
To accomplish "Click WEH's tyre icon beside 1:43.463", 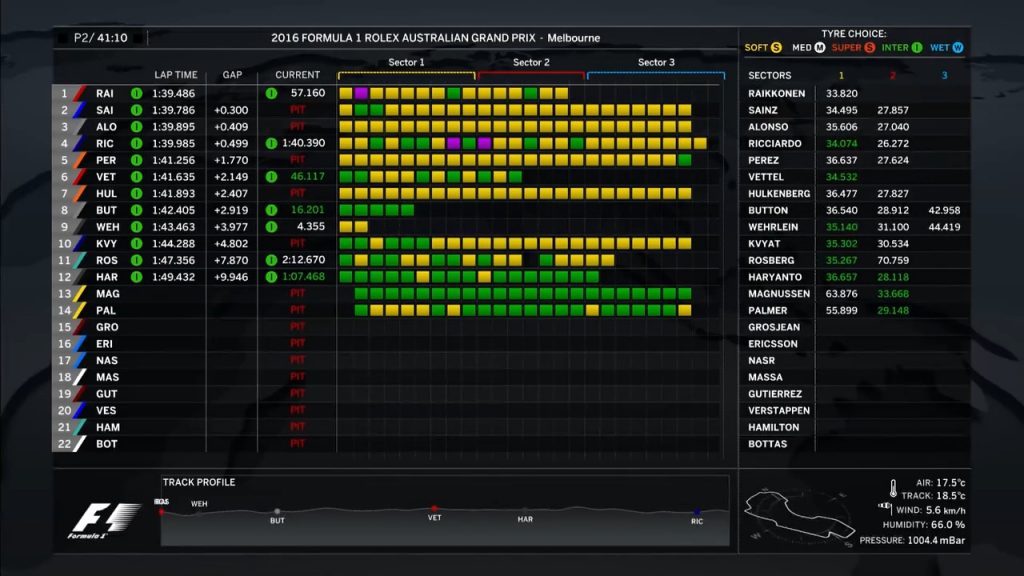I will click(136, 227).
